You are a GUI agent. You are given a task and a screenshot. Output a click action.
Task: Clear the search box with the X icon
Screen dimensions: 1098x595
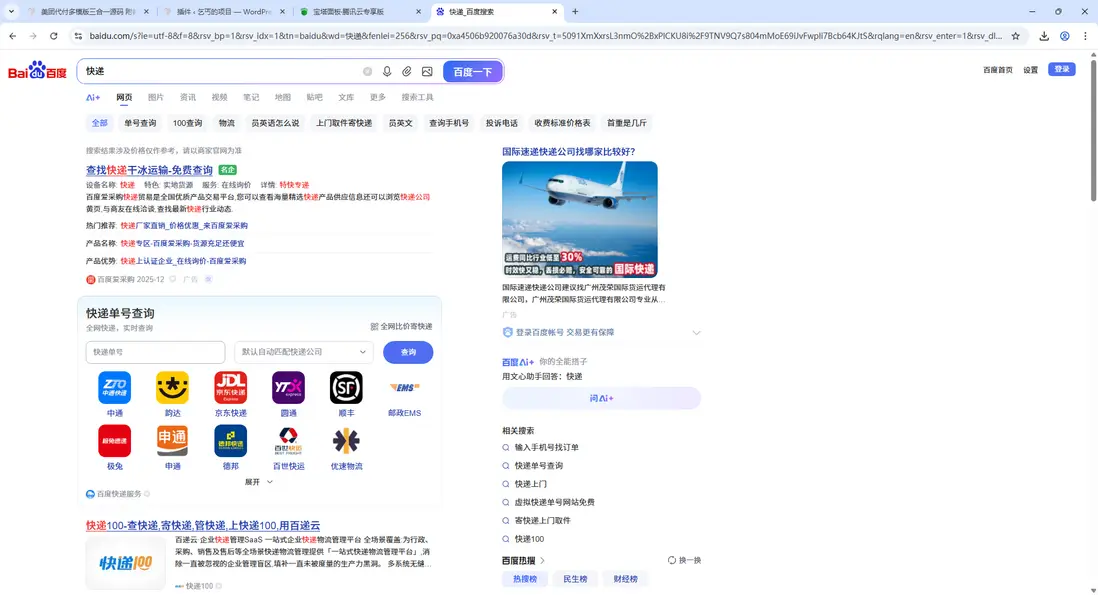click(x=367, y=72)
